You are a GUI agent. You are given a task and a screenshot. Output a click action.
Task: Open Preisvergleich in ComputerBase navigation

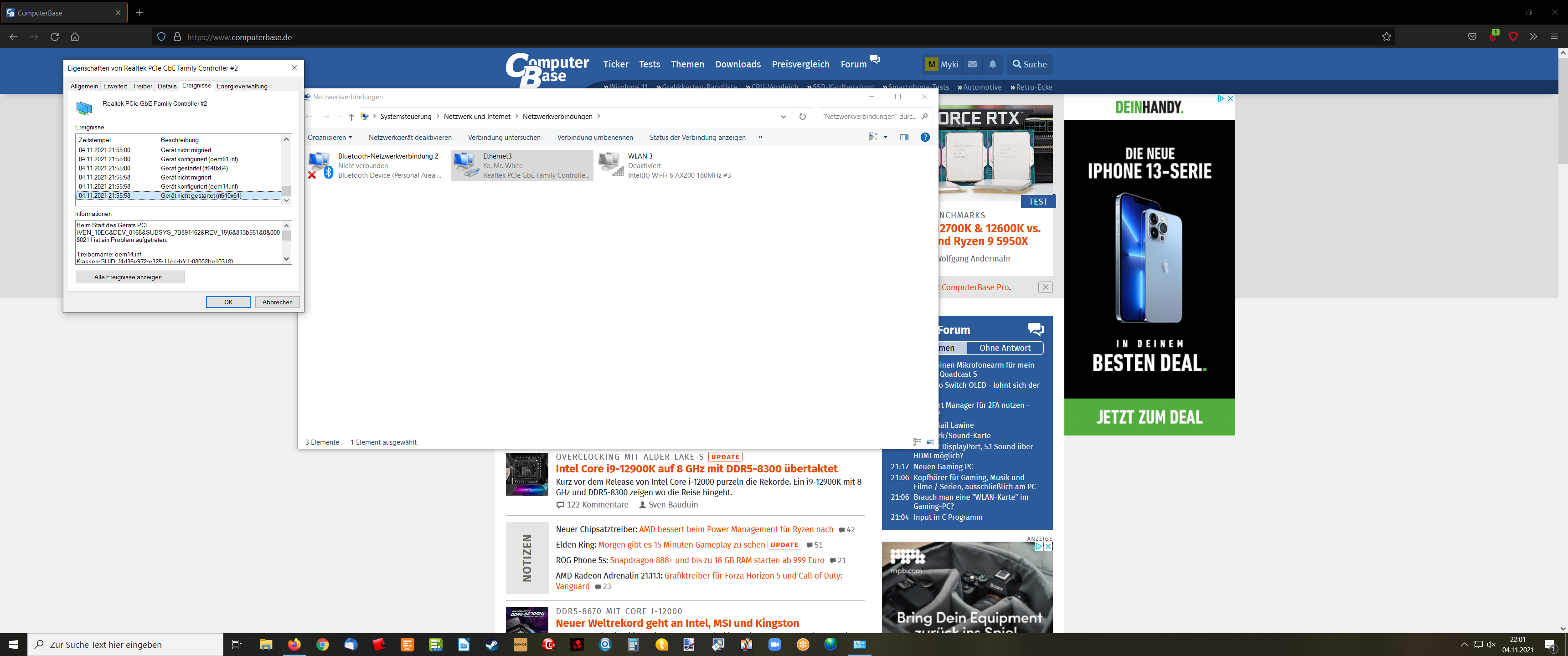(x=800, y=64)
